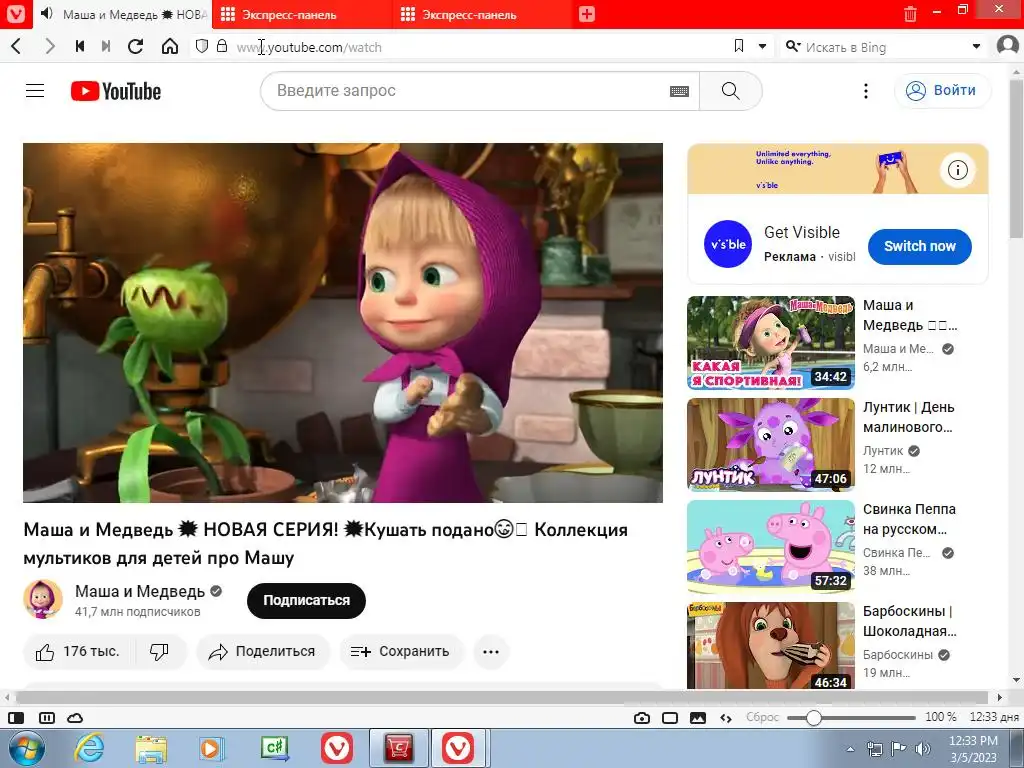Open Vivaldi sync cloud icon

point(75,718)
